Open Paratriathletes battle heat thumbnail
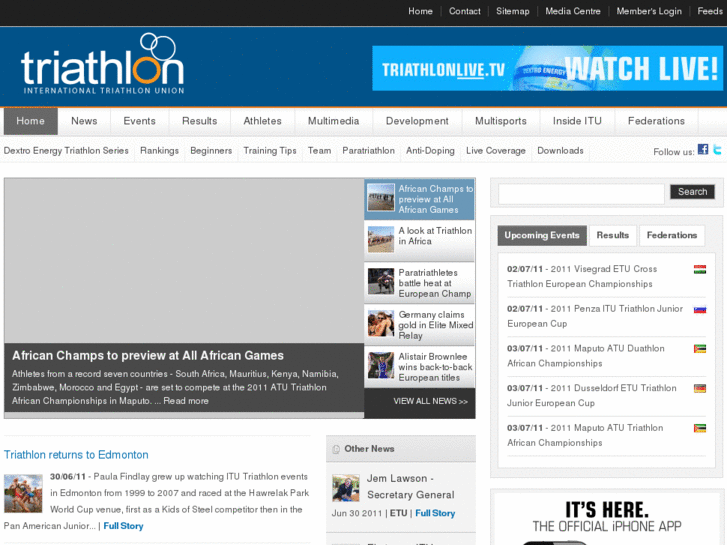Screen dimensions: 727x545 [381, 281]
